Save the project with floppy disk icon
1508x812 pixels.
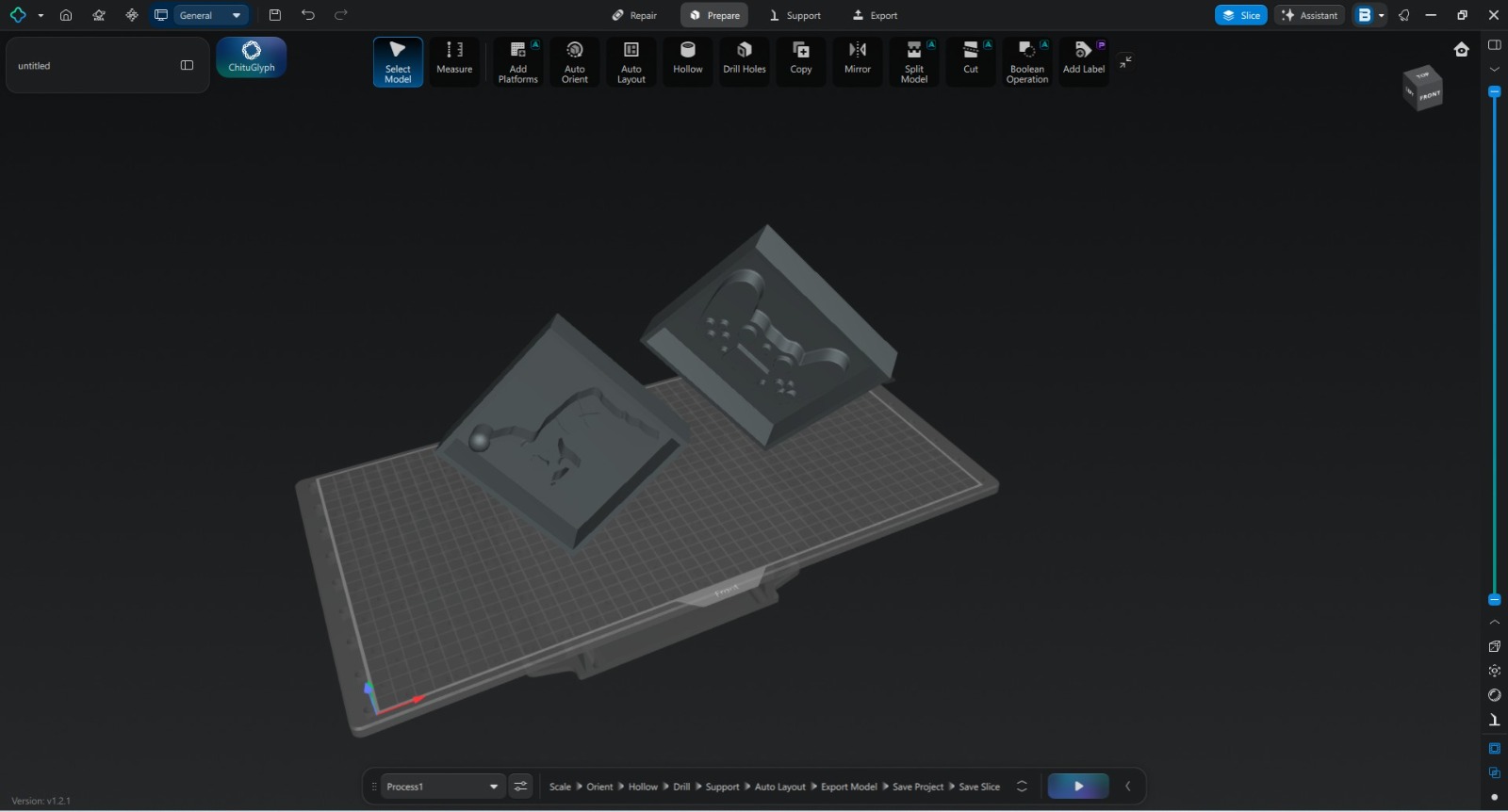point(275,15)
